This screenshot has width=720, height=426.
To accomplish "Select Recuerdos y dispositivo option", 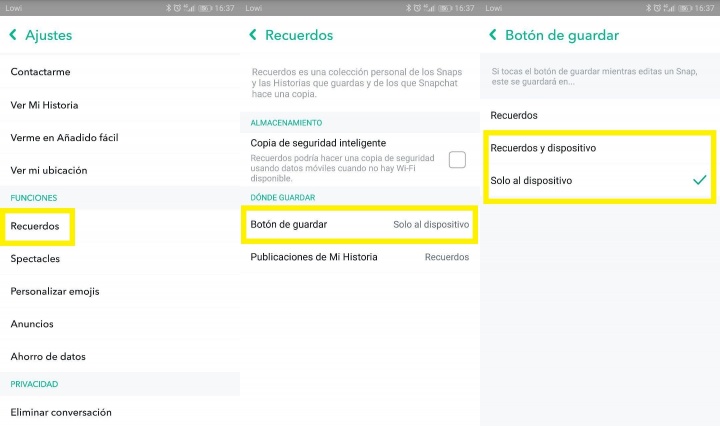I will pyautogui.click(x=600, y=148).
